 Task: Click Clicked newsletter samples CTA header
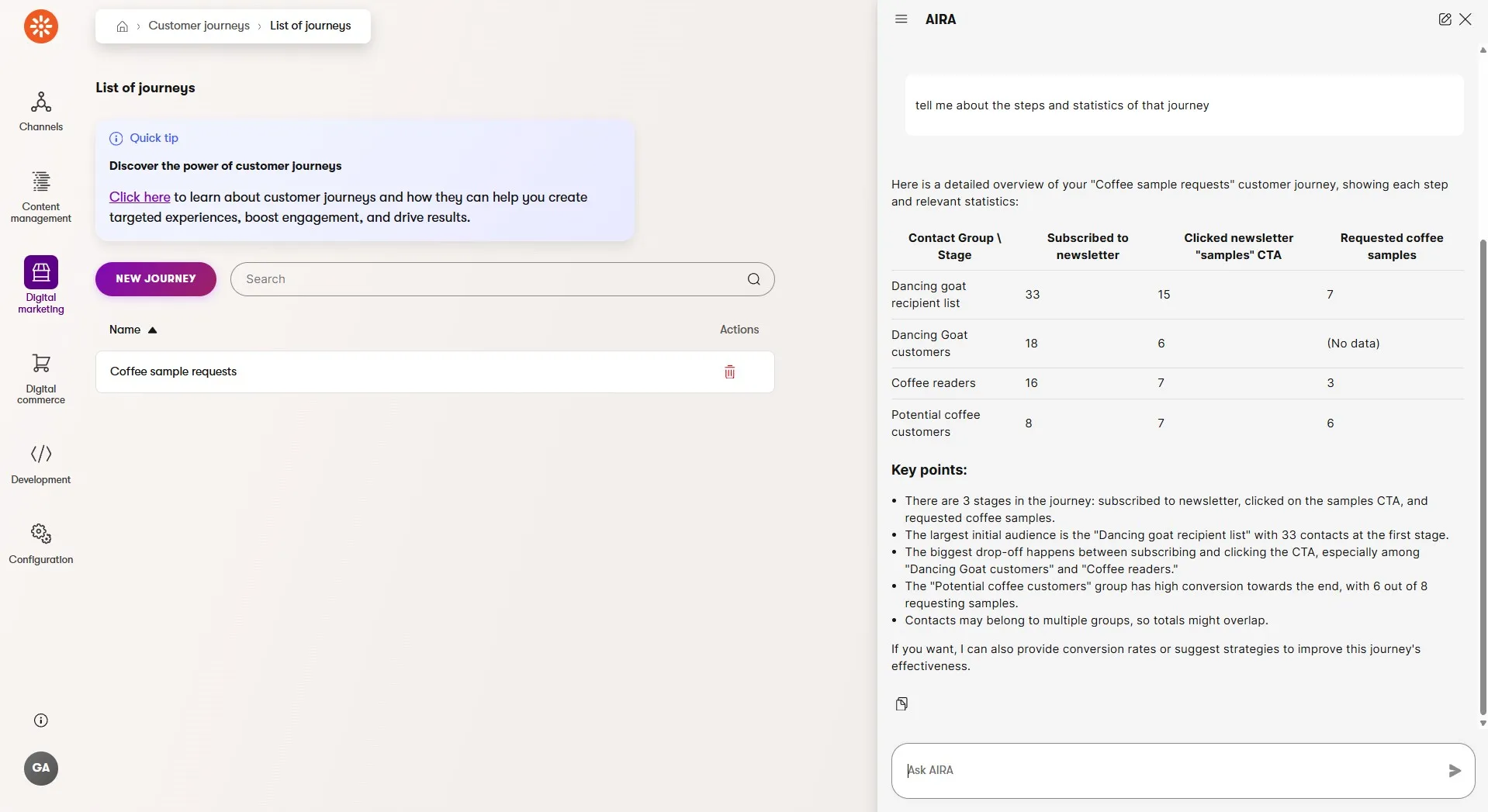click(1238, 247)
